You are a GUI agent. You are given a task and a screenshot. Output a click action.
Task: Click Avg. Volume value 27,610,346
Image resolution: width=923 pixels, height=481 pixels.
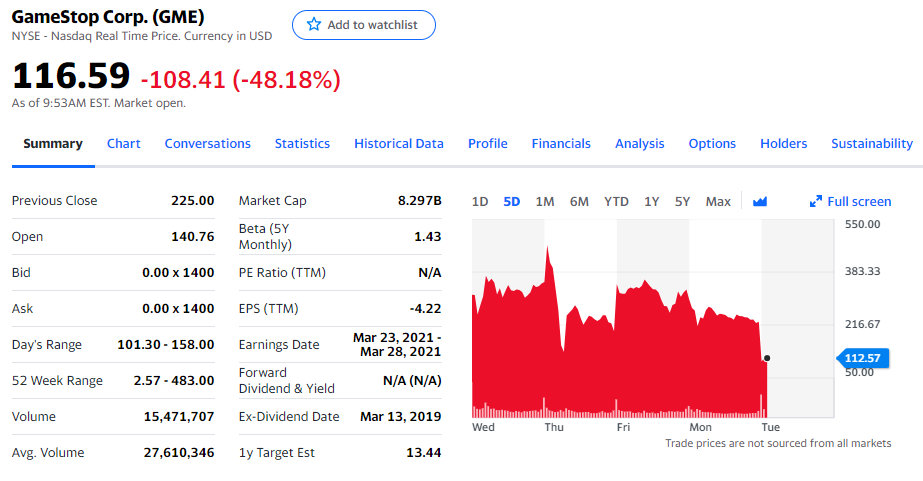[179, 452]
